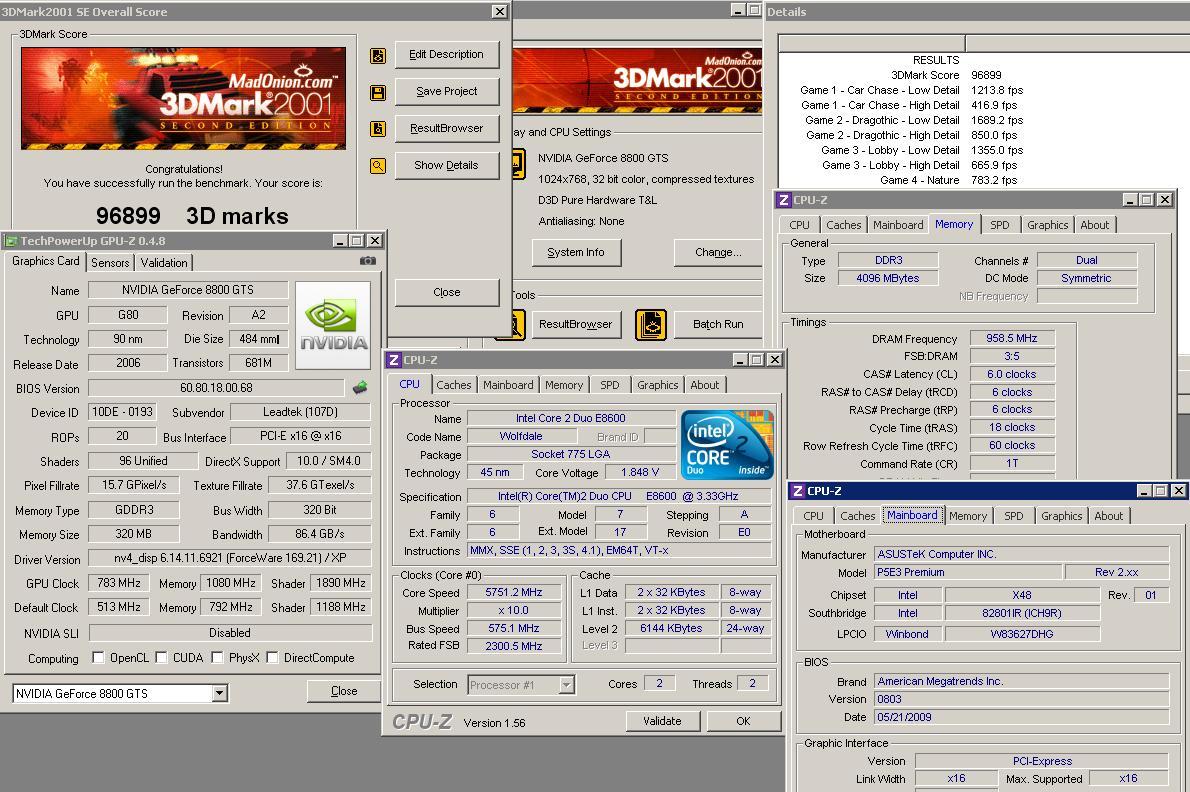Click the CPU-Z Z icon in CPU window title
The image size is (1190, 792).
pos(394,360)
